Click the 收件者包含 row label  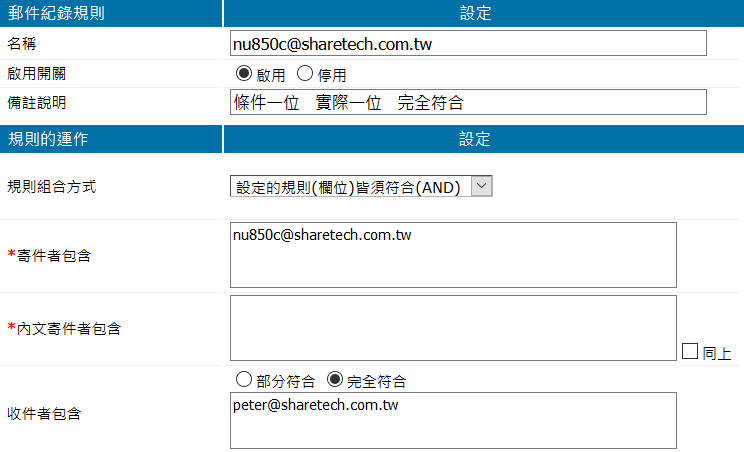click(44, 413)
